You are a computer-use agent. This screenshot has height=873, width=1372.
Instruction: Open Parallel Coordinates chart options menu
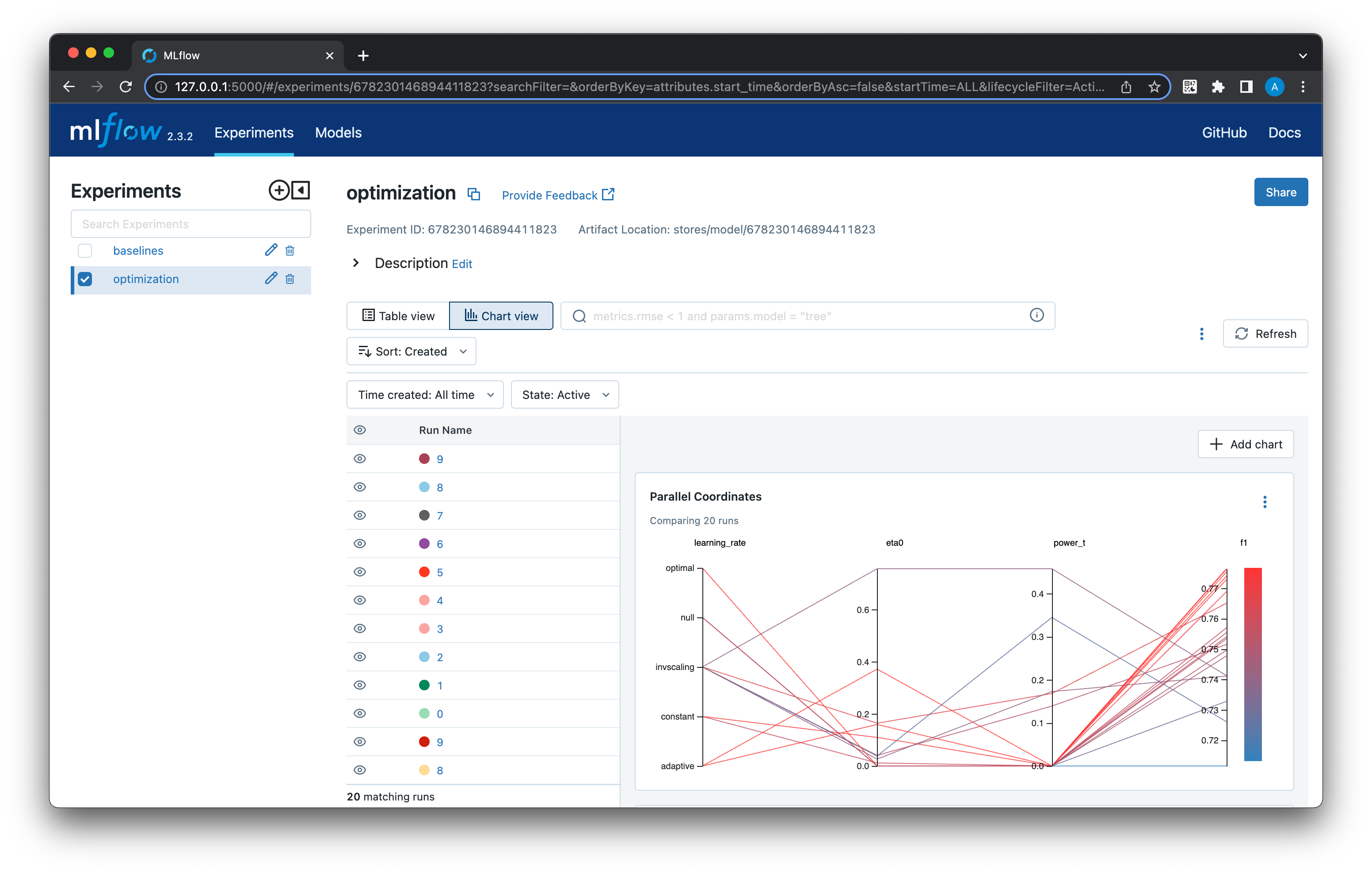[1264, 502]
